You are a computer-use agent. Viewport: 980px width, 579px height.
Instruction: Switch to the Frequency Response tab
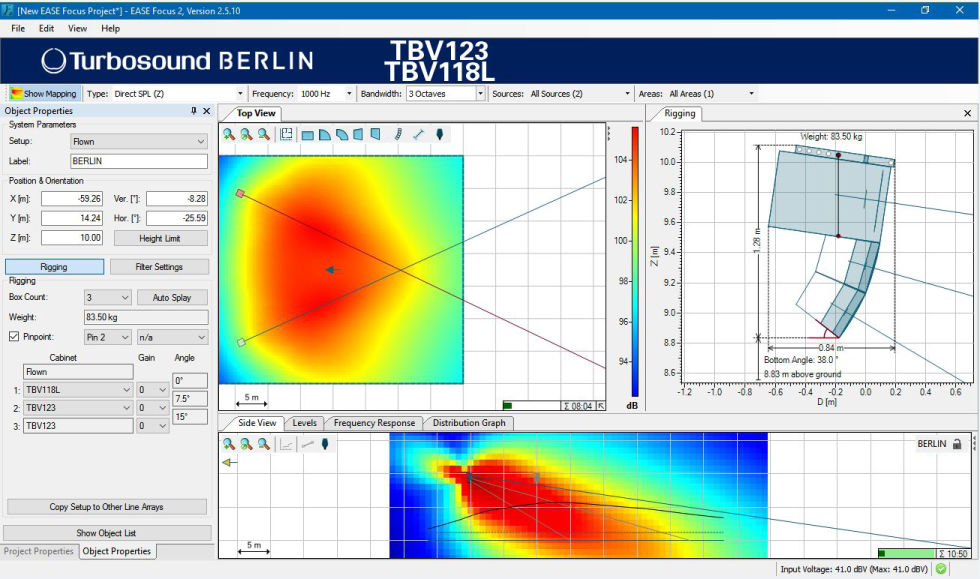(x=372, y=423)
